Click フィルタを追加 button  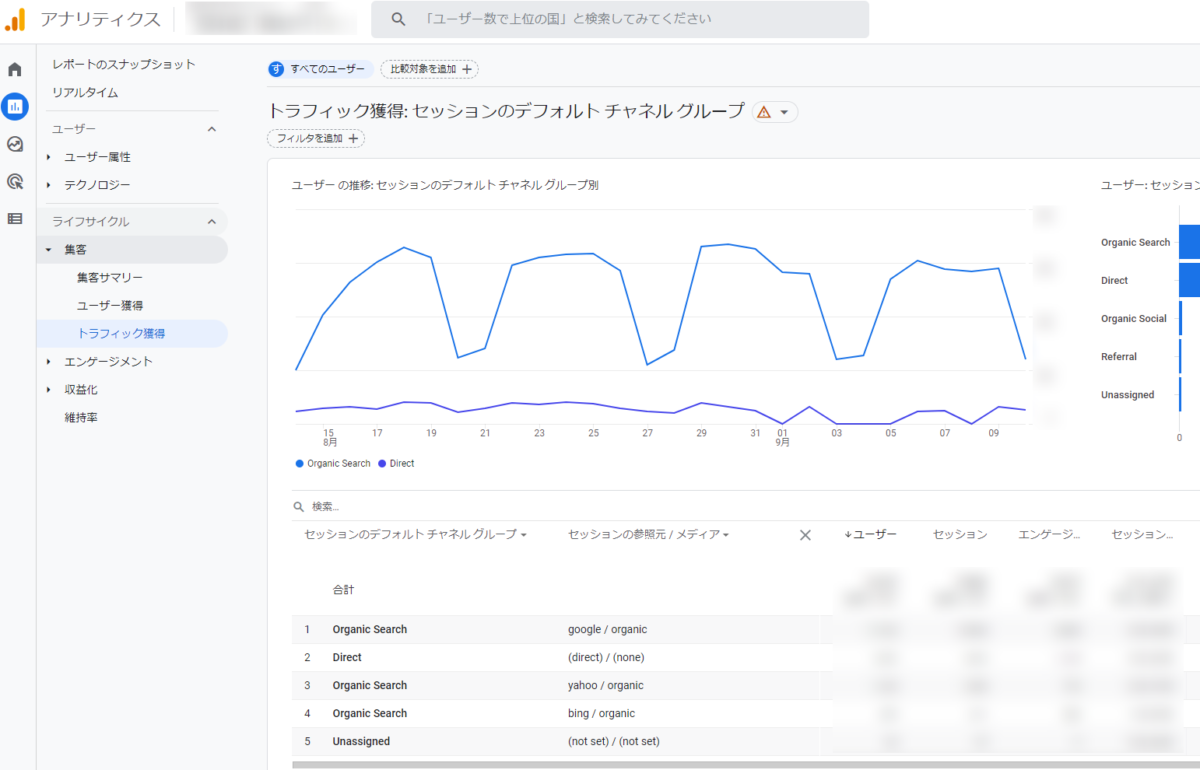click(x=315, y=139)
